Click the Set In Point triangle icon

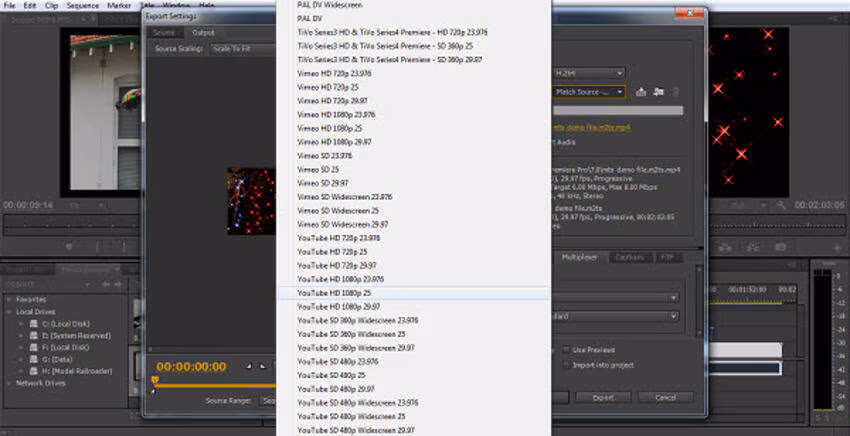pyautogui.click(x=249, y=367)
